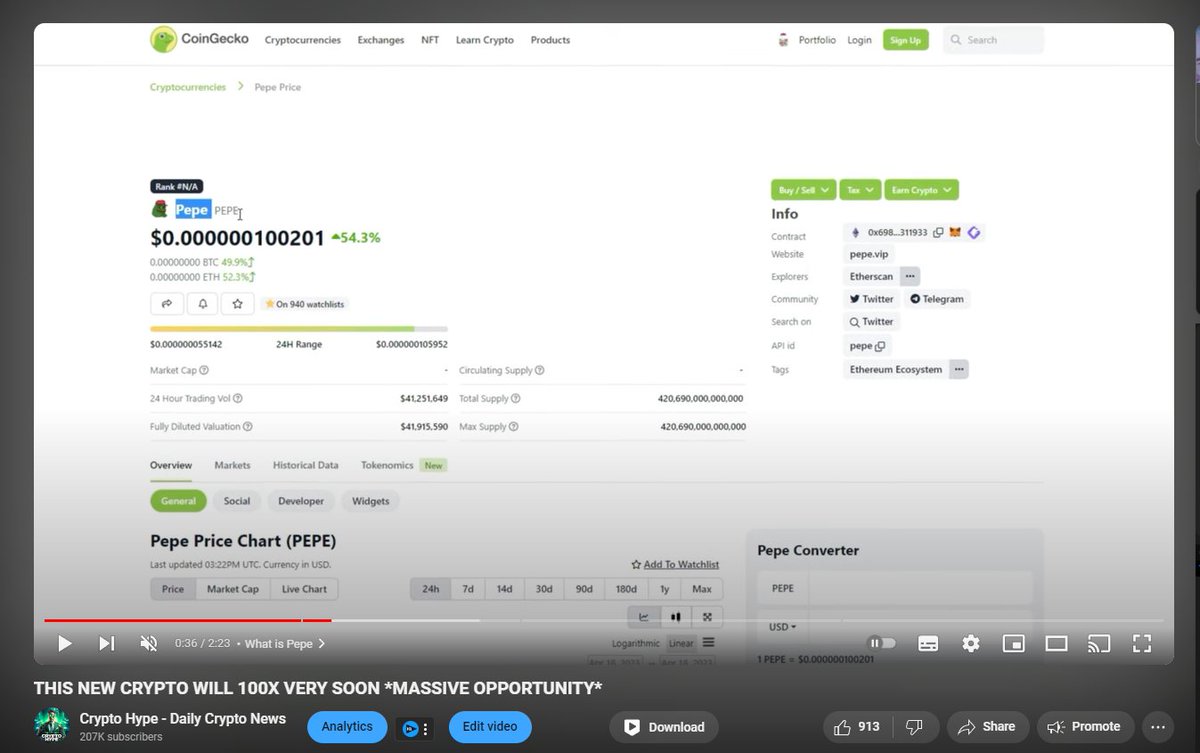This screenshot has height=753, width=1200.
Task: Cast the video to a TV
Action: pyautogui.click(x=1099, y=643)
